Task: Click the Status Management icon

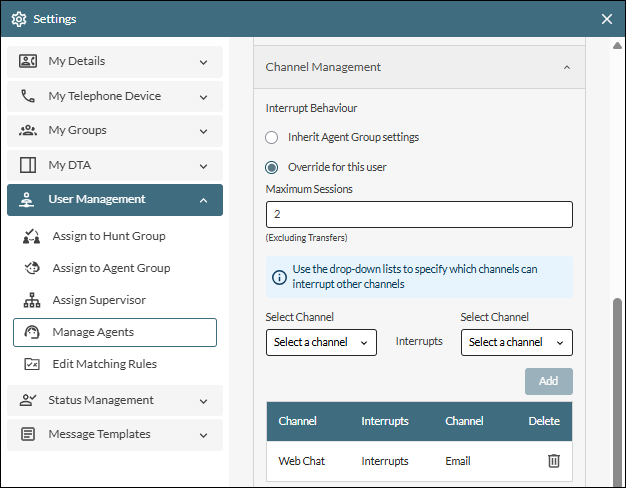Action: coord(28,401)
